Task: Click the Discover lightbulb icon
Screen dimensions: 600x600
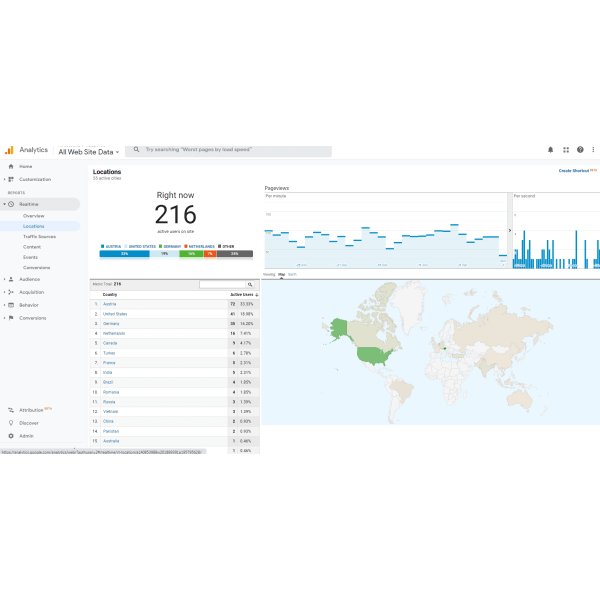Action: 11,423
